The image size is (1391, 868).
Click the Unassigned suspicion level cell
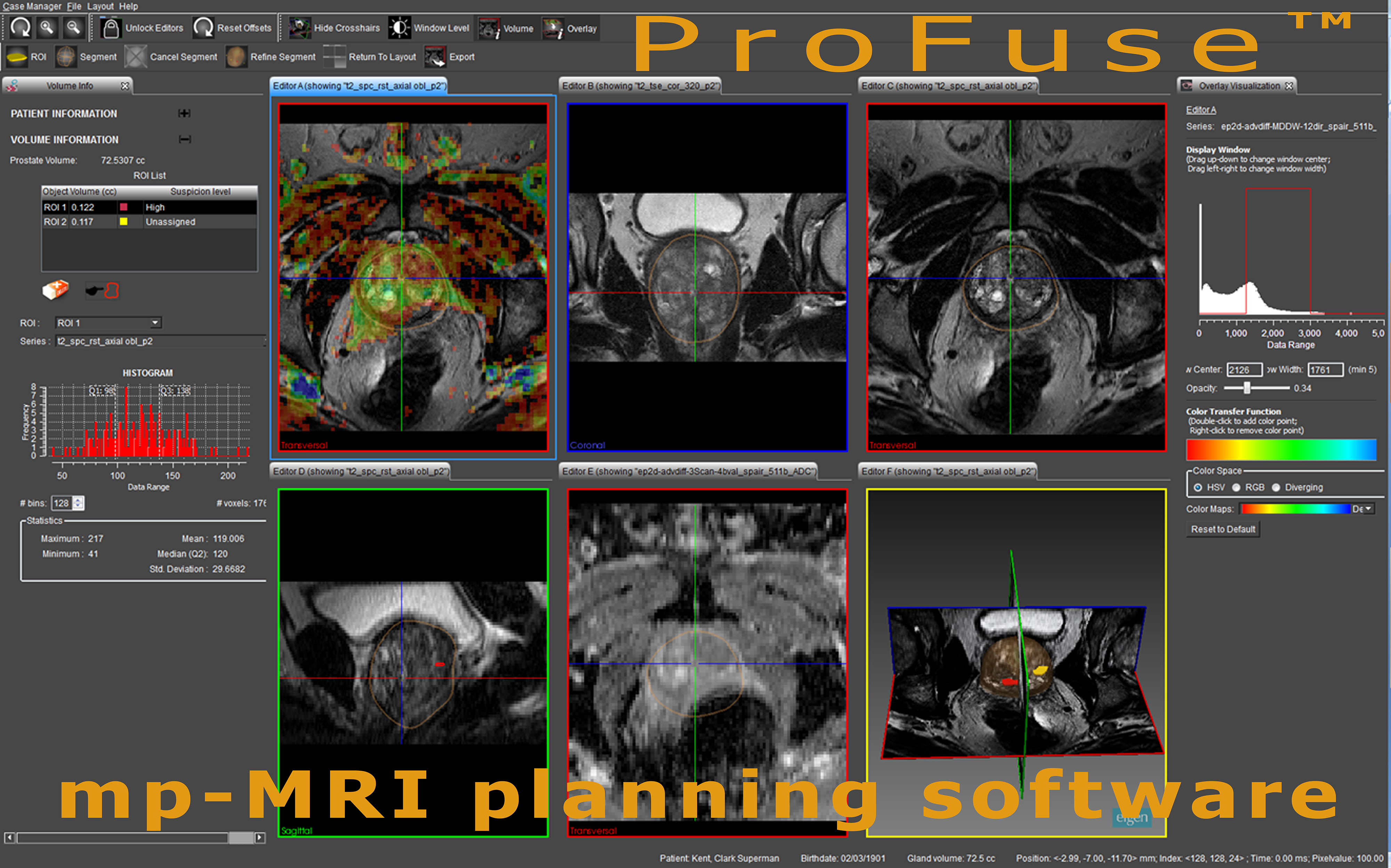coord(200,222)
